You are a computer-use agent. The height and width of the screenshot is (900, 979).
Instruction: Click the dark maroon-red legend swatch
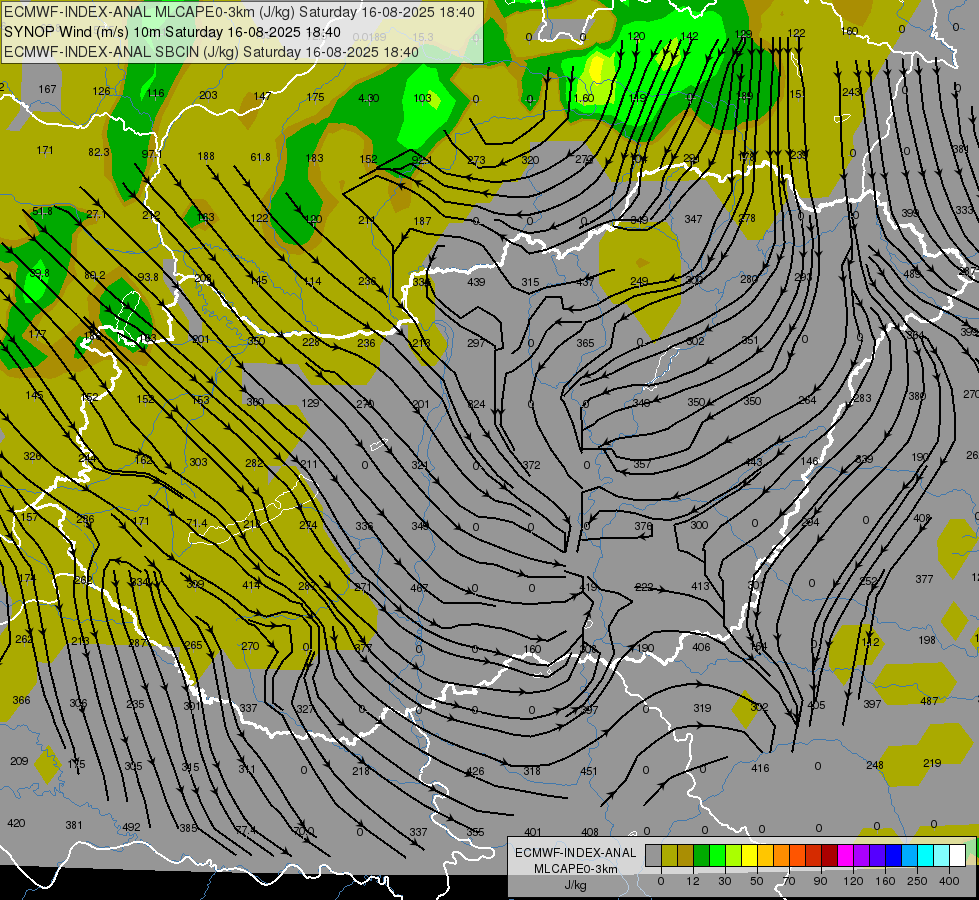[830, 856]
